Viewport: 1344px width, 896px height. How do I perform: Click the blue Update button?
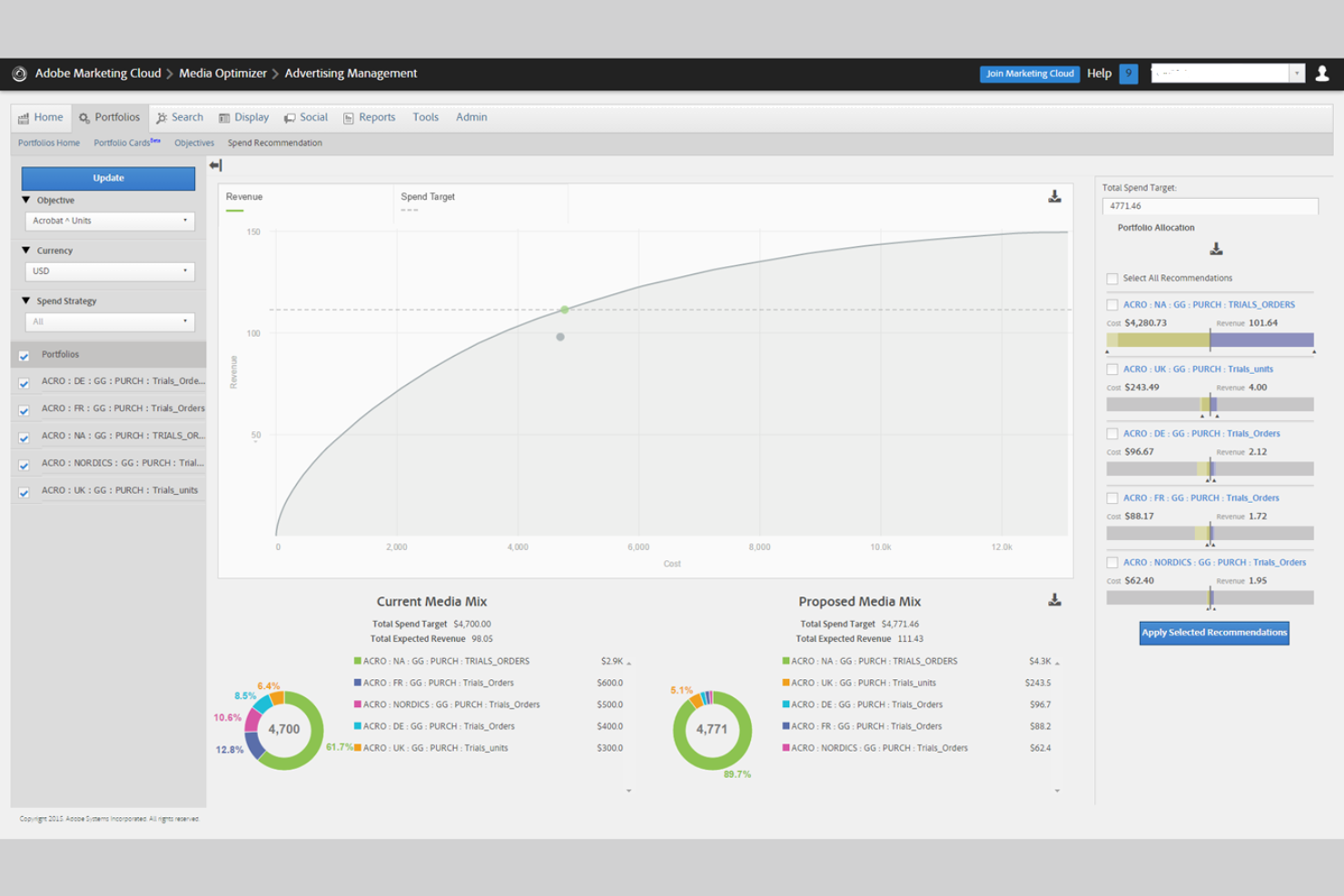click(108, 178)
